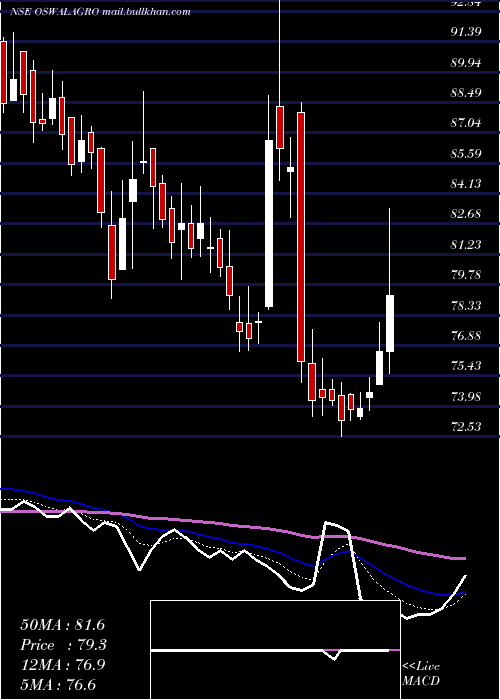Click the 12MA : 76.9 value
The width and height of the screenshot is (500, 700).
(62, 665)
